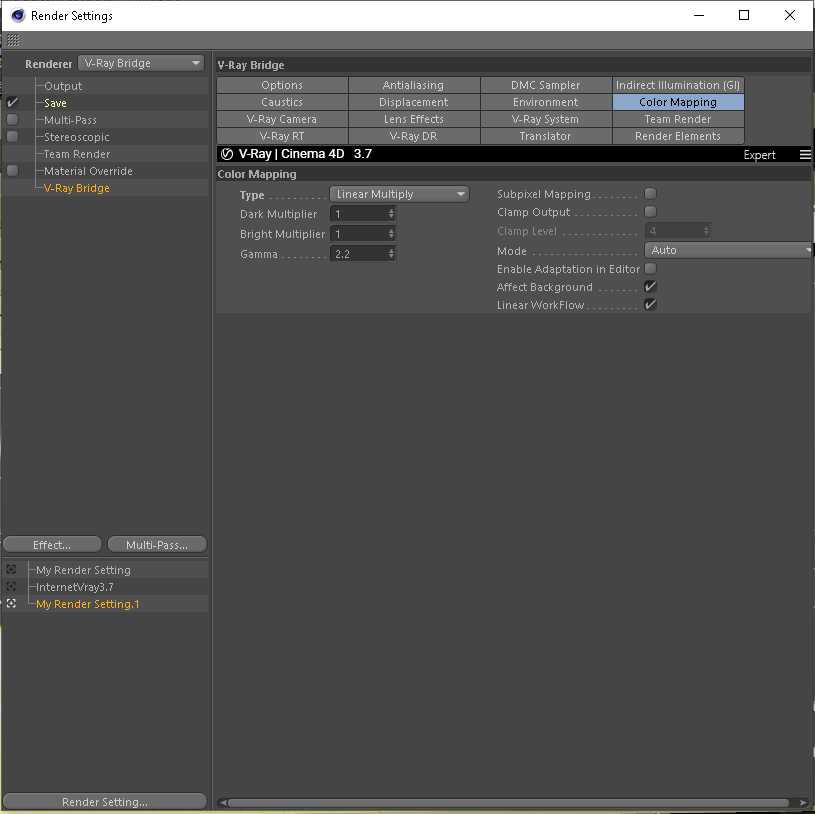Click the Dark Multiplier value field
Image resolution: width=815 pixels, height=814 pixels.
[359, 214]
